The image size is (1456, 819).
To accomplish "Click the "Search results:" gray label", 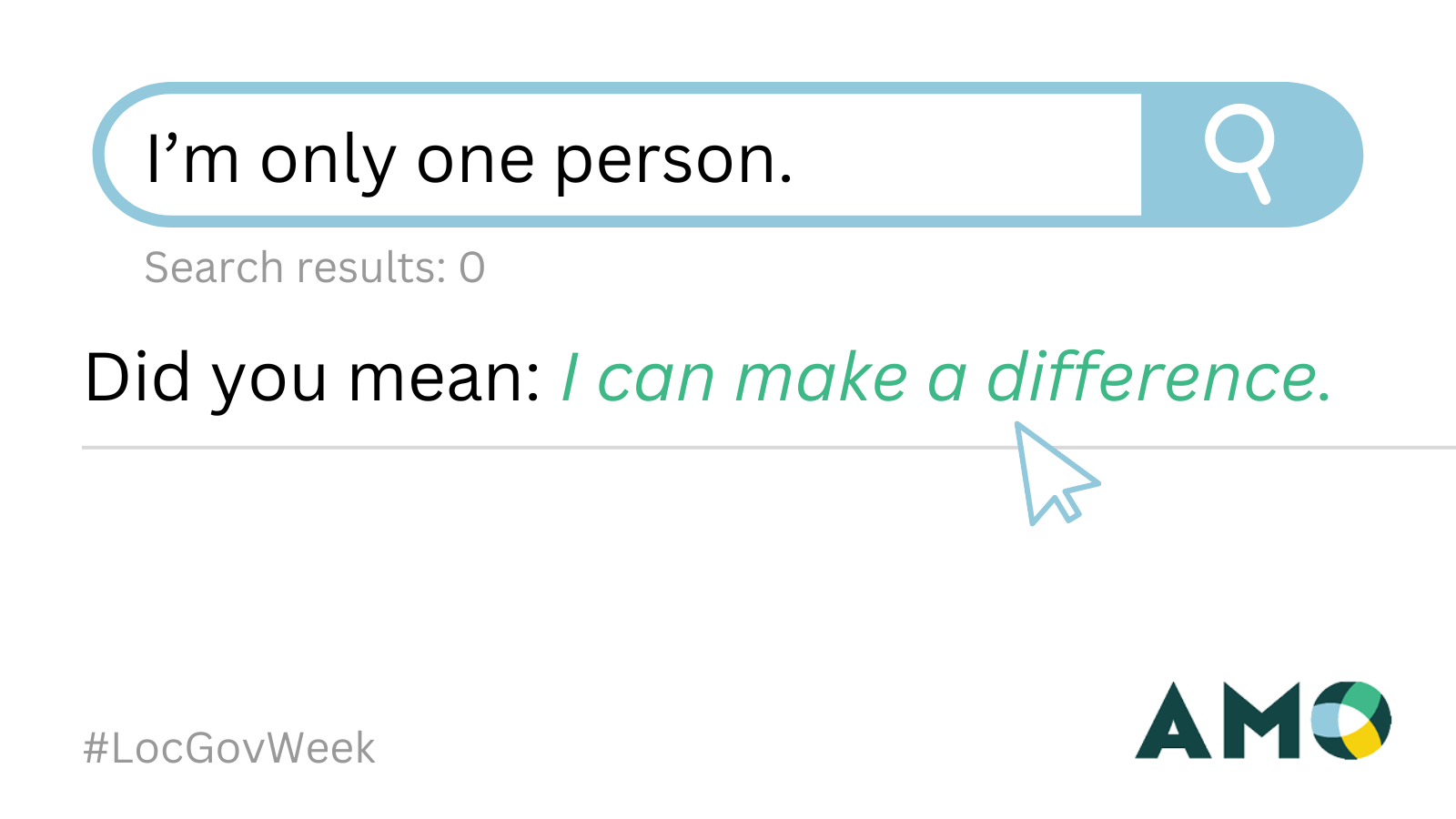I will (x=296, y=268).
